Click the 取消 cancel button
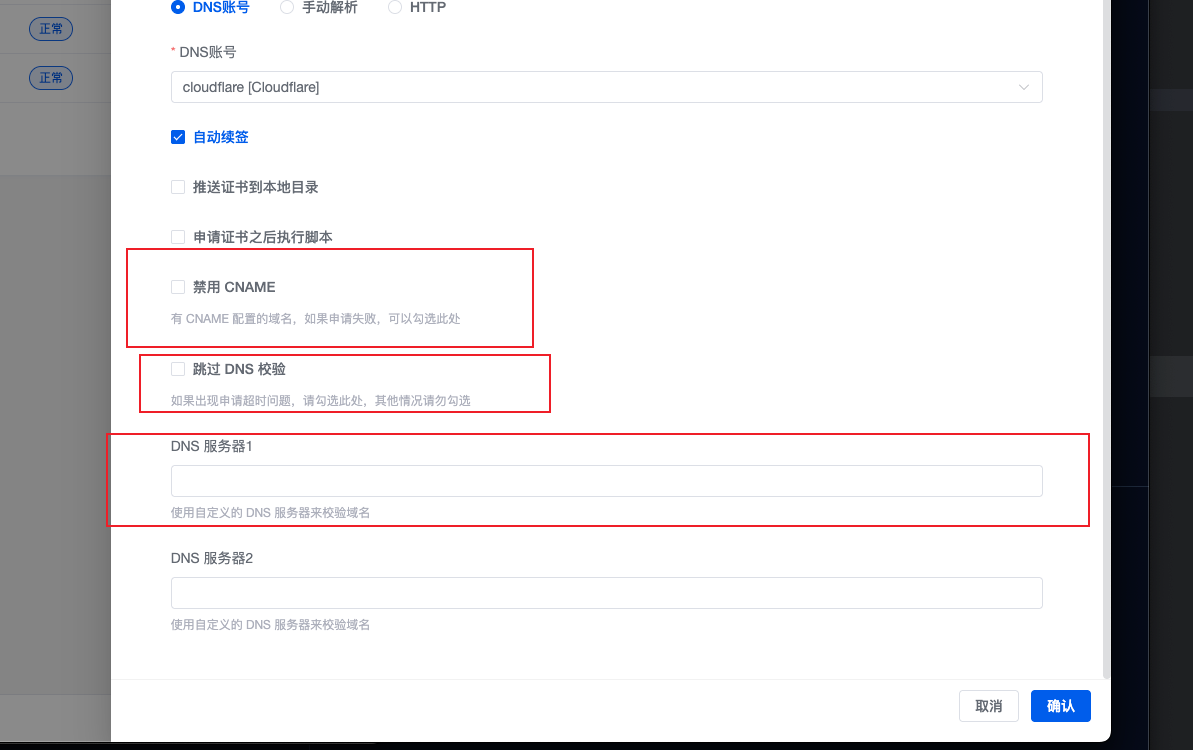This screenshot has height=750, width=1193. point(988,707)
